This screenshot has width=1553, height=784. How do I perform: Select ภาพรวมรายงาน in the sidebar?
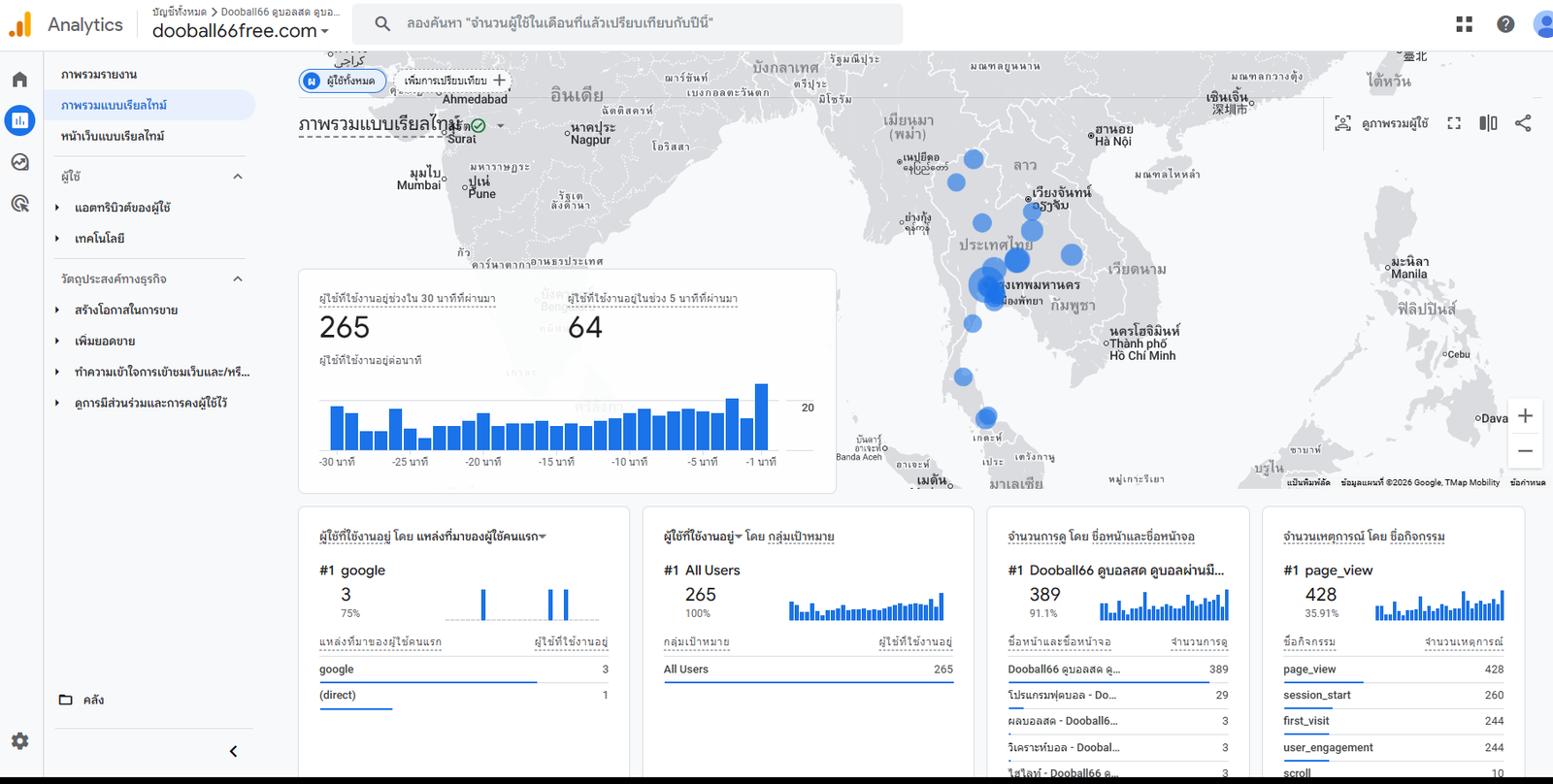point(99,75)
